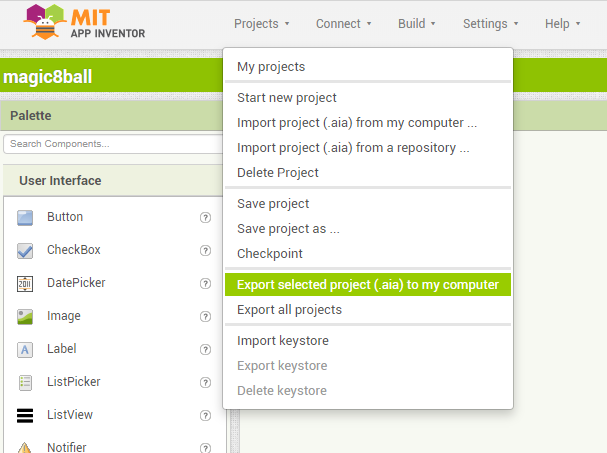
Task: Open the Build dropdown menu
Action: [x=416, y=24]
